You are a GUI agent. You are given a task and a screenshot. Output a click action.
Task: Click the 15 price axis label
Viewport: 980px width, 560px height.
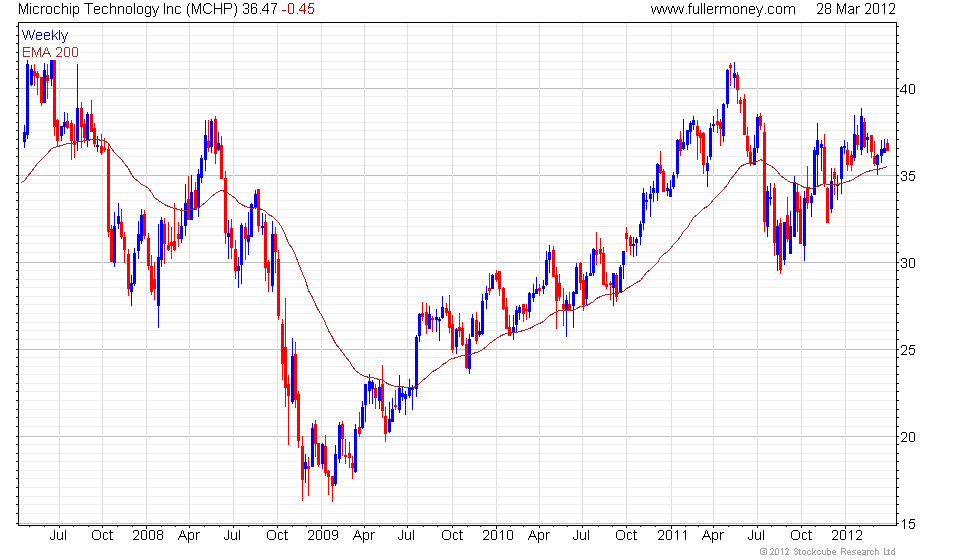pyautogui.click(x=908, y=524)
